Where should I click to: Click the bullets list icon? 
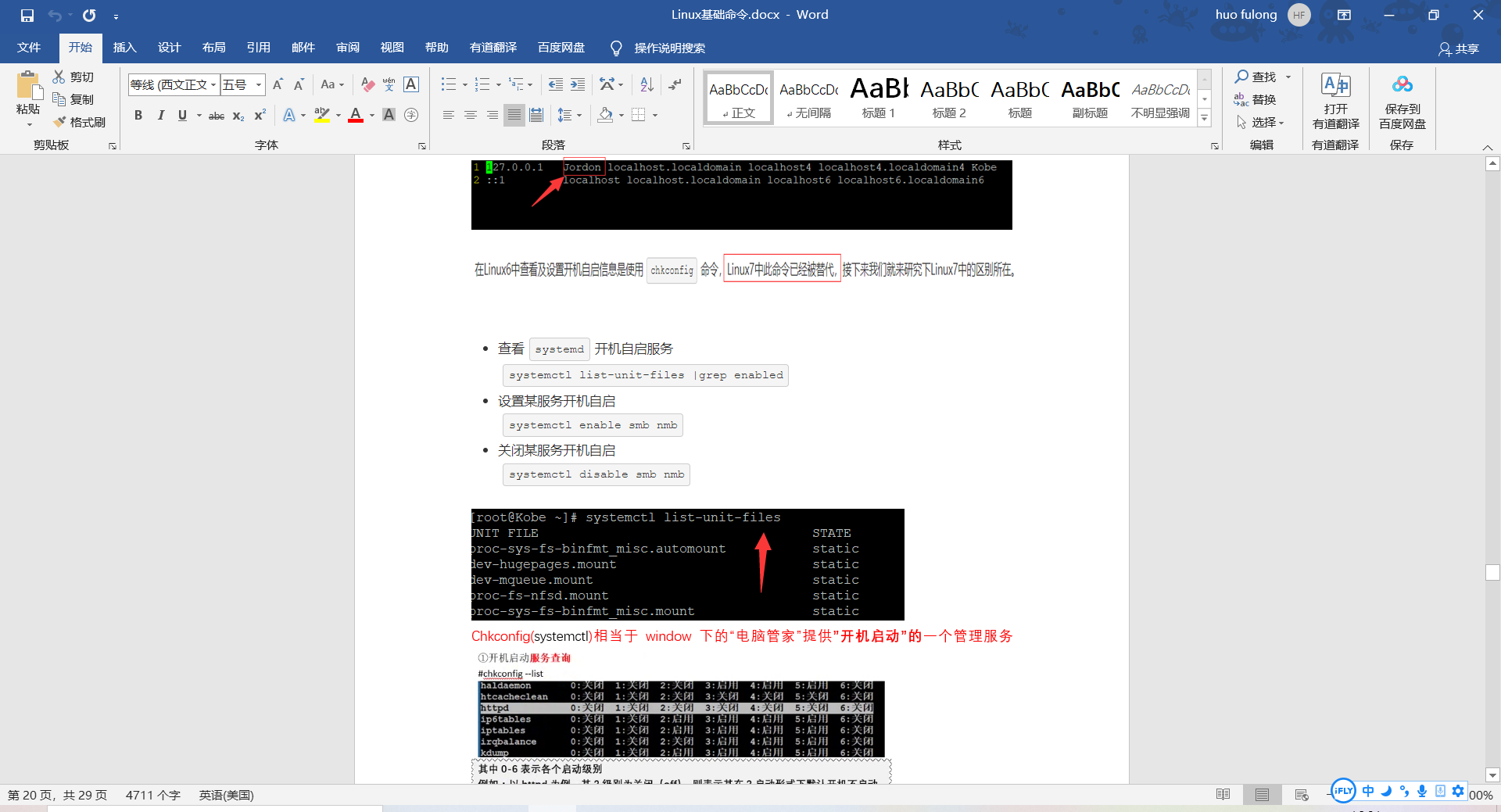tap(448, 84)
